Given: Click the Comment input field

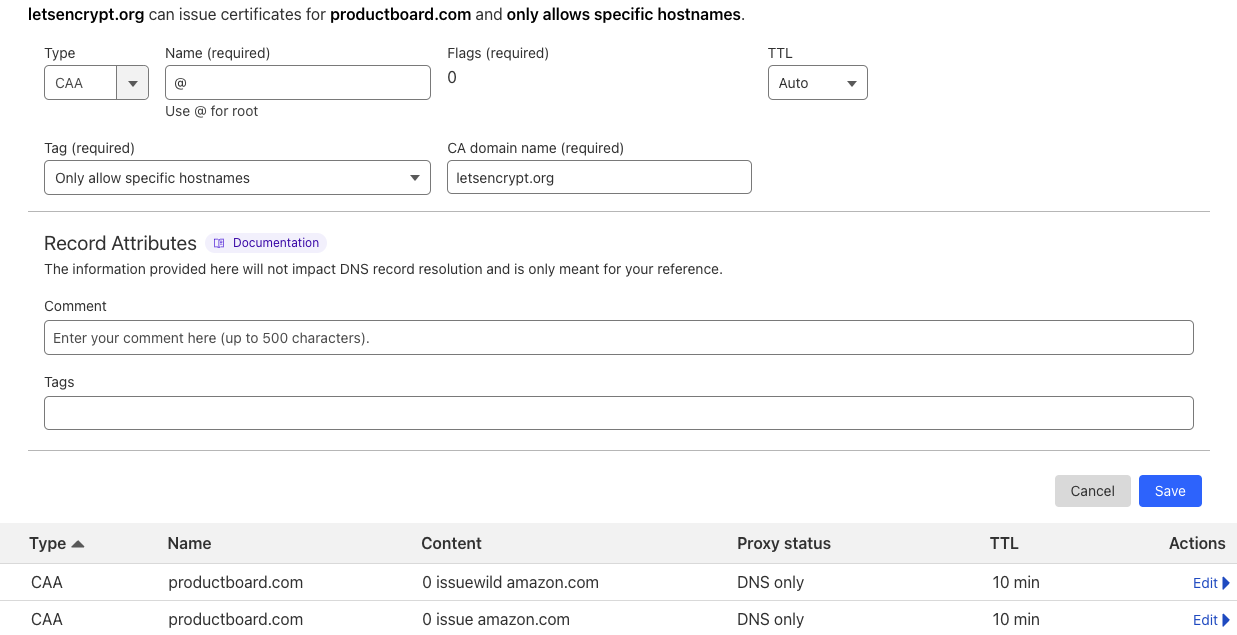Looking at the screenshot, I should tap(619, 338).
